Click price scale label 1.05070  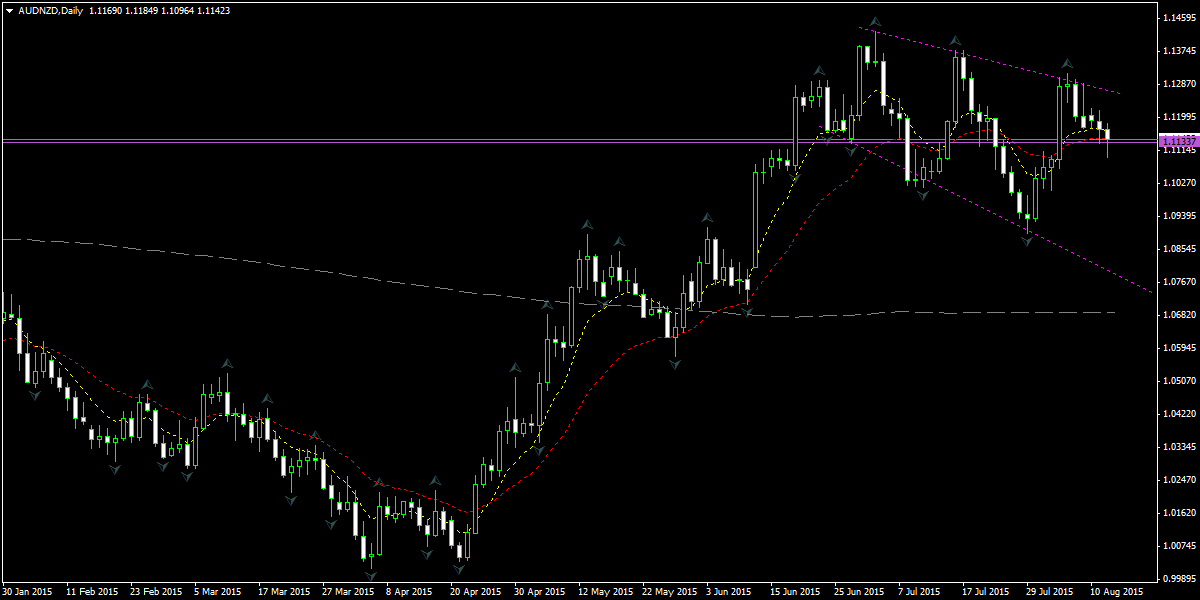(1180, 381)
